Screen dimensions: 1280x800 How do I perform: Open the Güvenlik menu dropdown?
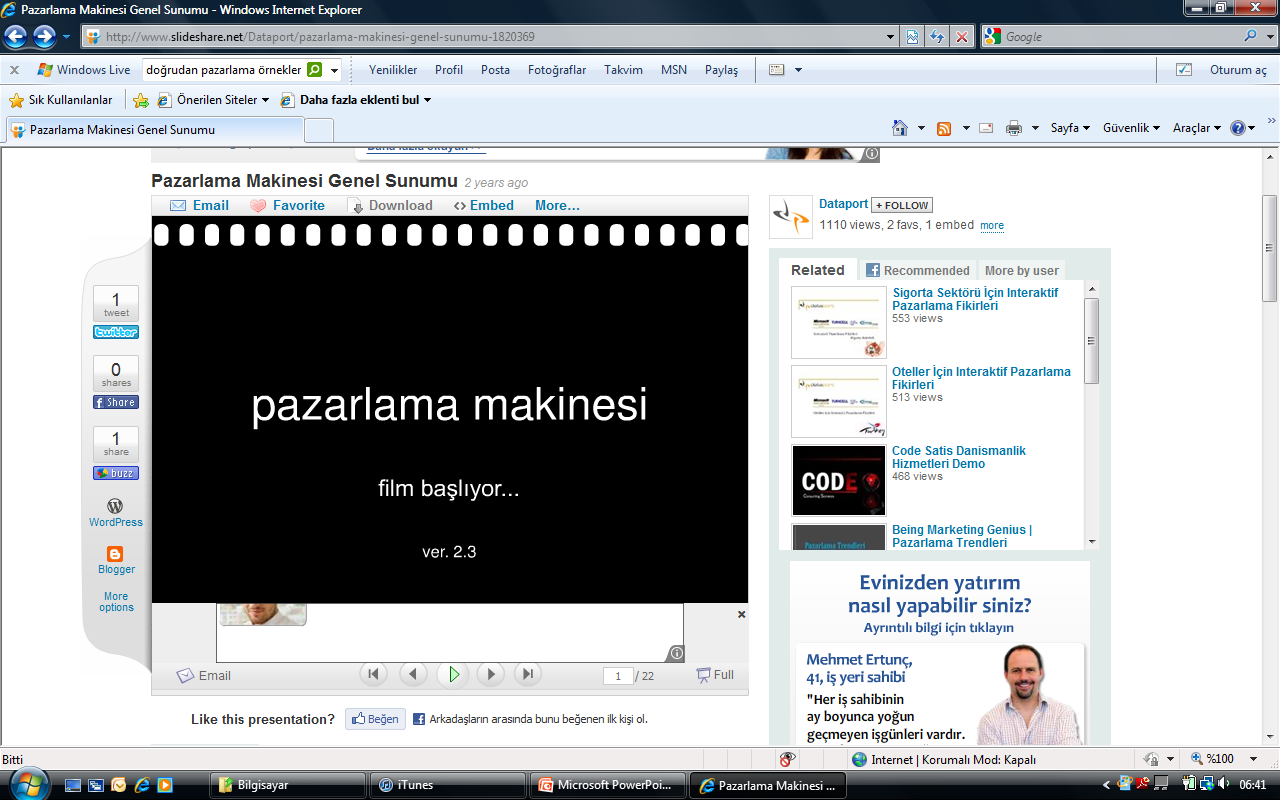pos(1131,128)
